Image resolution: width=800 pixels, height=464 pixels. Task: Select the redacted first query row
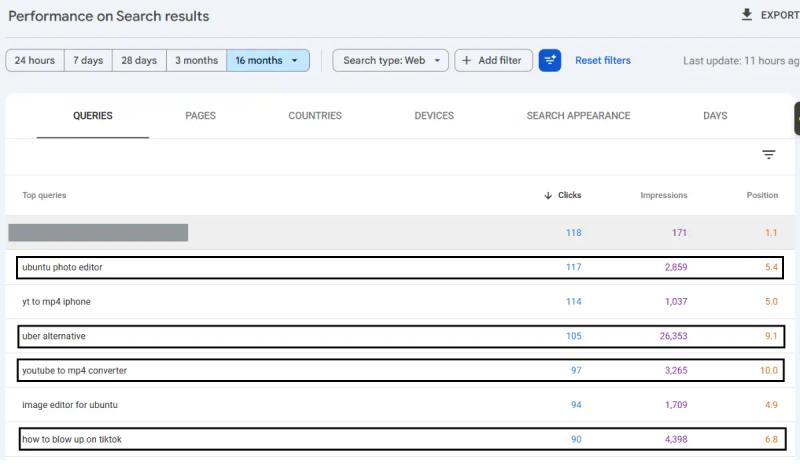400,233
